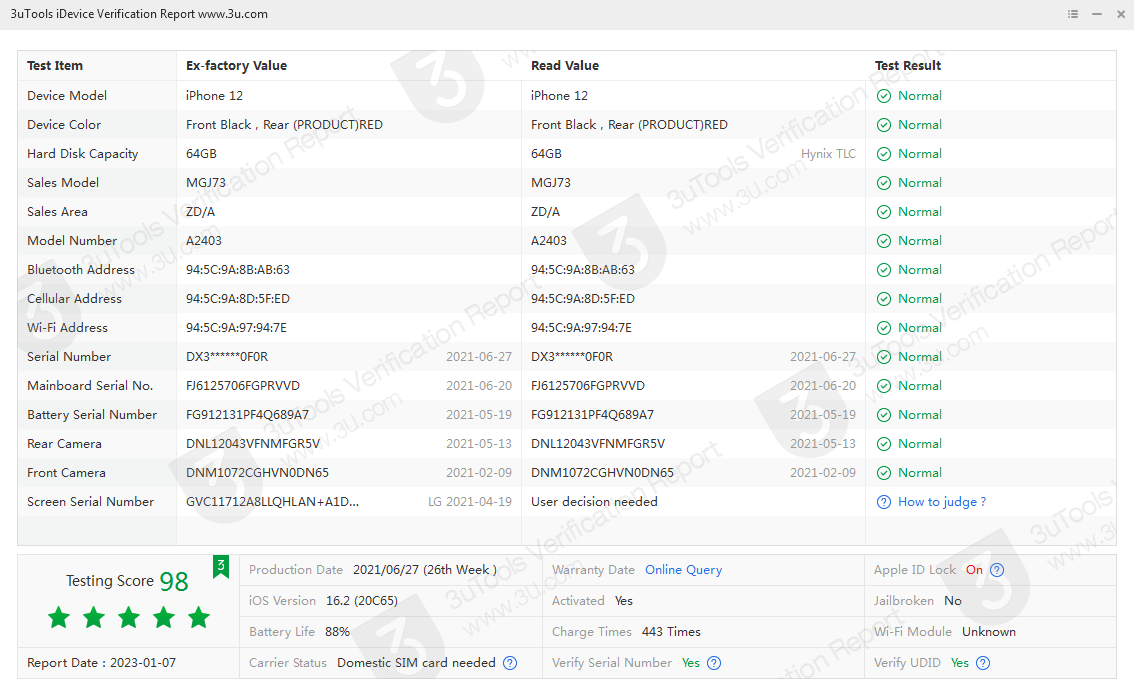Image resolution: width=1134 pixels, height=686 pixels.
Task: Select ex-factory rear camera serial DNL12043VFNMFGR5V
Action: (x=253, y=444)
